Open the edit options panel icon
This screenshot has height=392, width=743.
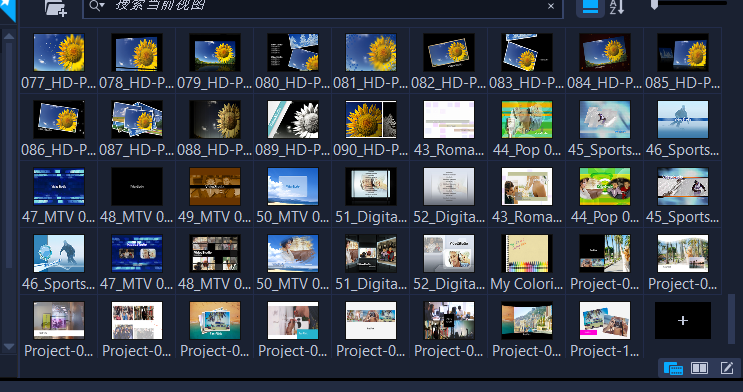[x=727, y=368]
